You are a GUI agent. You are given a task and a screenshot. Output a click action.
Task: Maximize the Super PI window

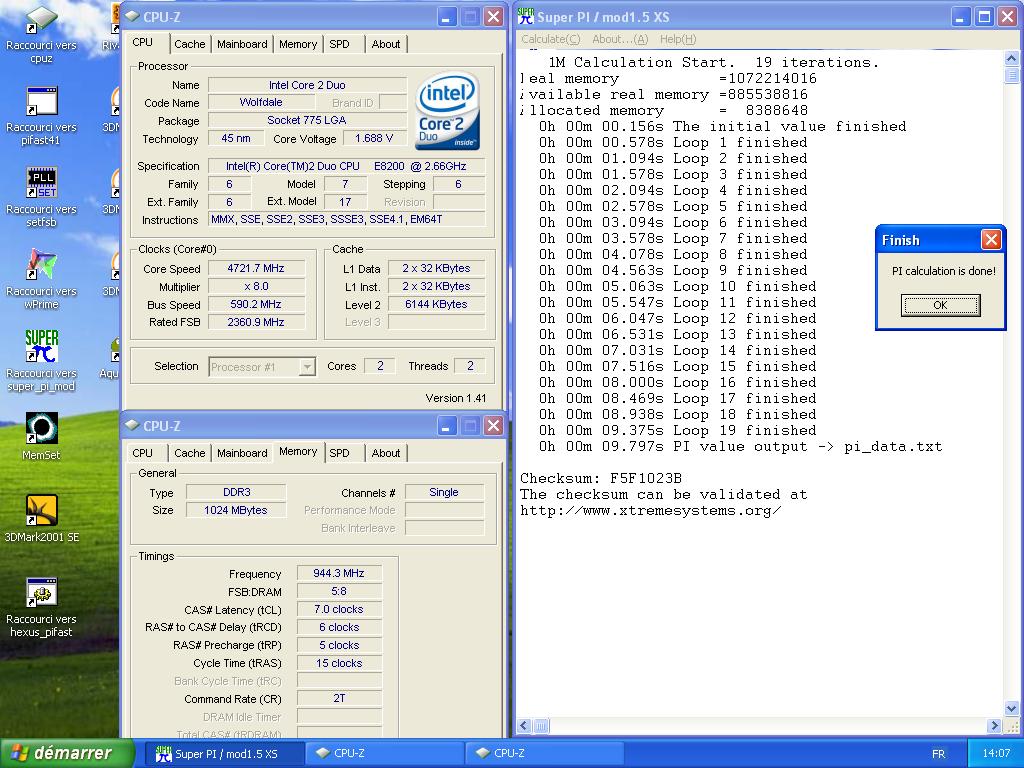pos(984,17)
